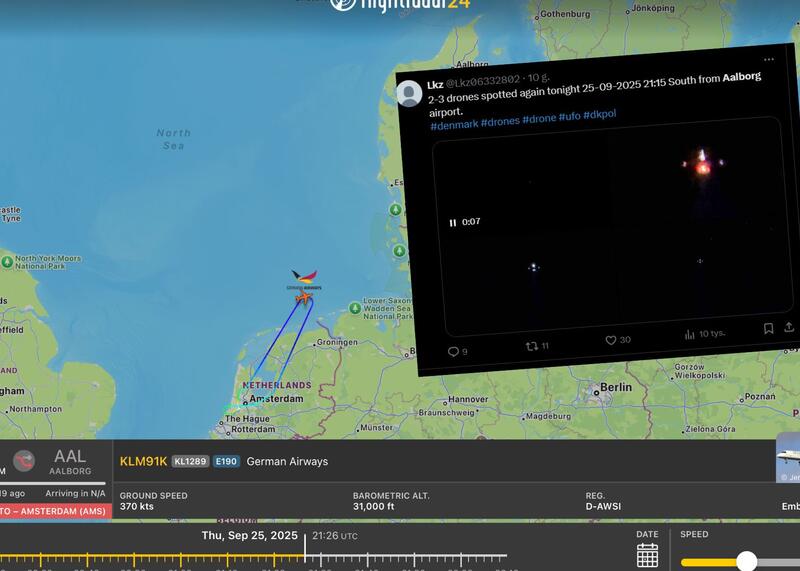The height and width of the screenshot is (571, 800).
Task: Click the Groningen label on the map
Action: tap(337, 342)
